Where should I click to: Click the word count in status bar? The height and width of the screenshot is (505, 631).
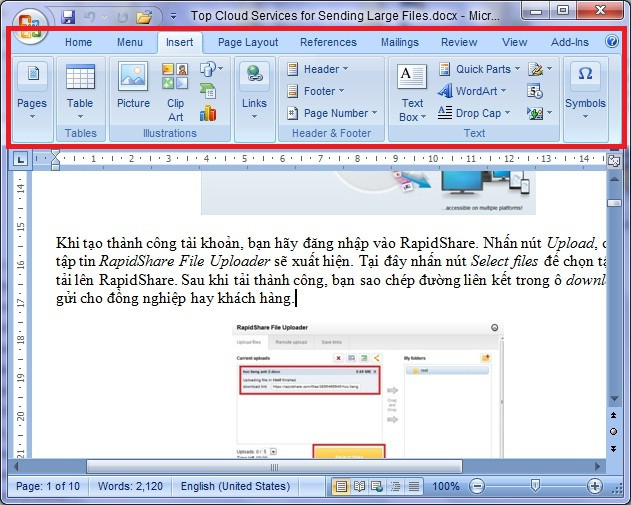point(128,486)
